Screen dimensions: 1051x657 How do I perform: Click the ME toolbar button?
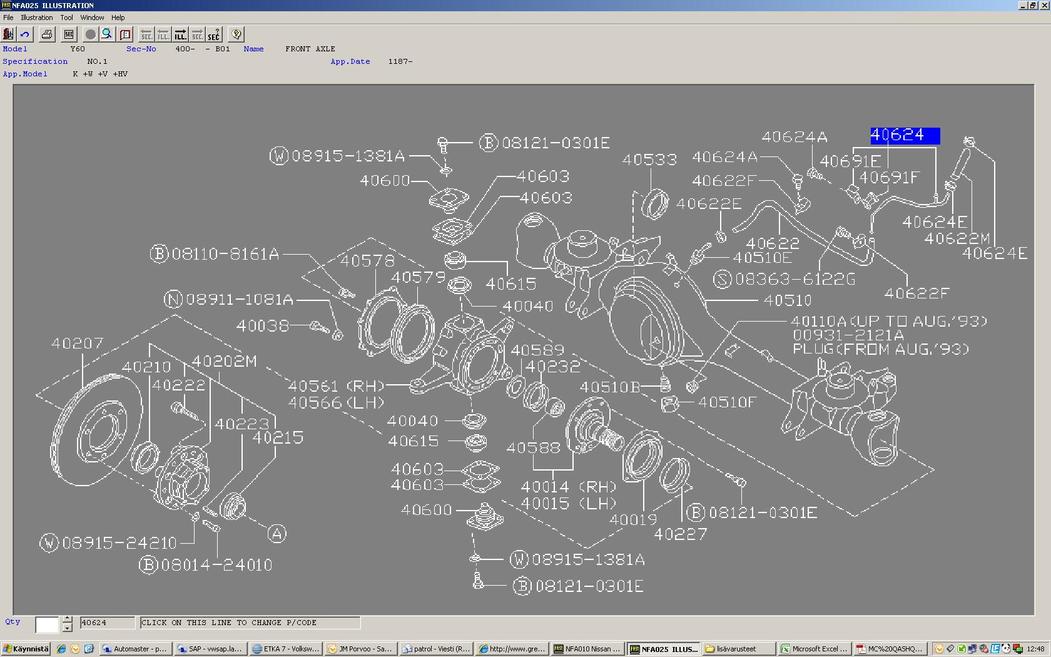[69, 34]
